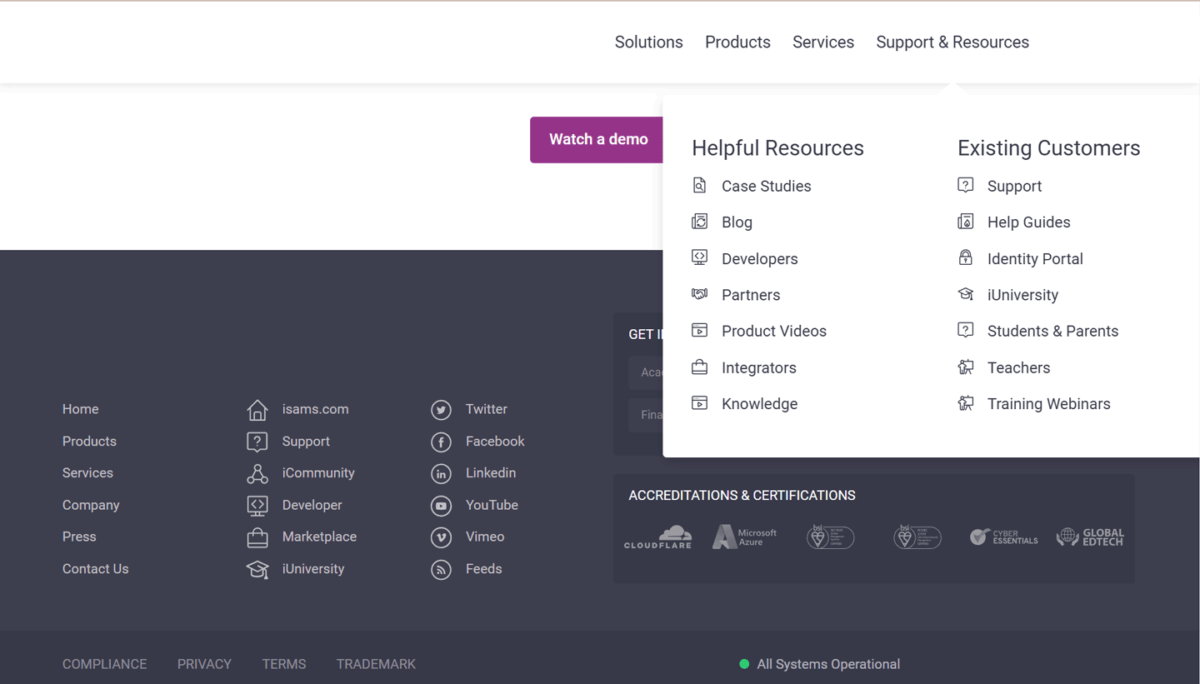
Task: Click the house icon beside isams.com
Action: 256,409
